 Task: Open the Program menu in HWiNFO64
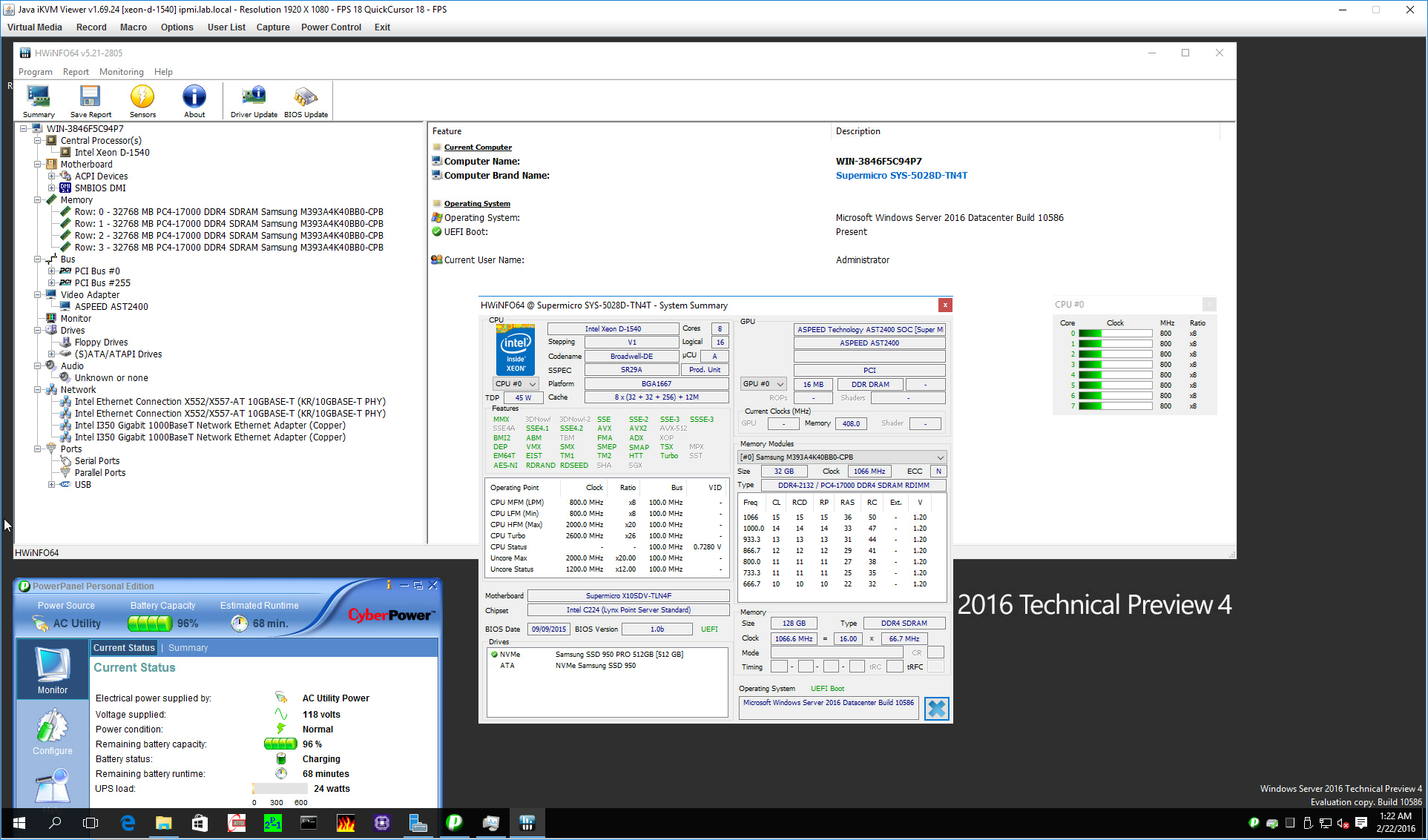pos(35,72)
